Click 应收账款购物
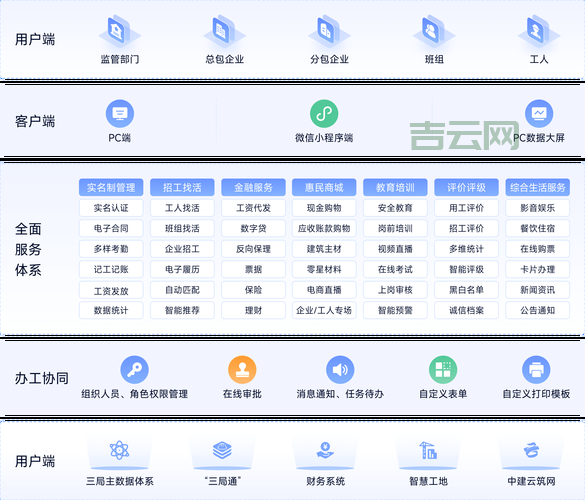 (x=324, y=228)
